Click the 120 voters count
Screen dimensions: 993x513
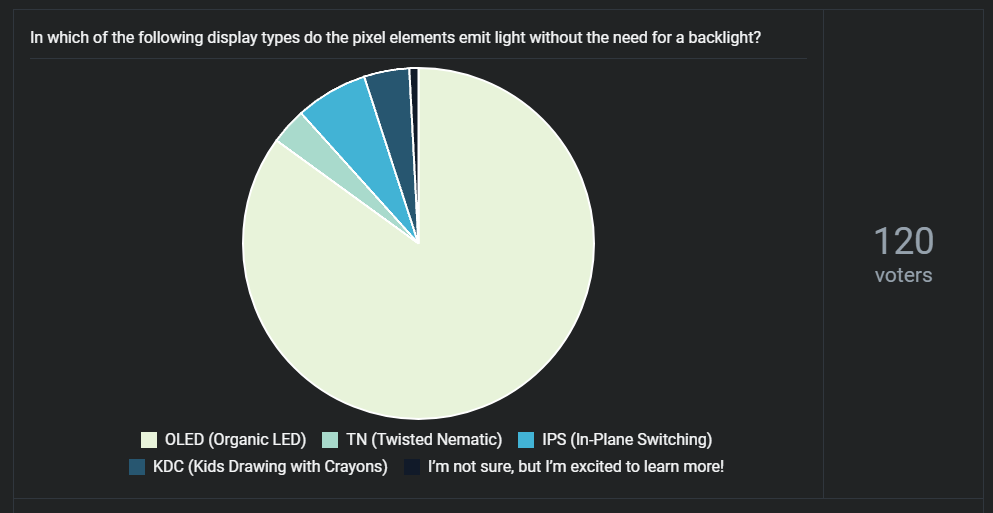(x=903, y=241)
